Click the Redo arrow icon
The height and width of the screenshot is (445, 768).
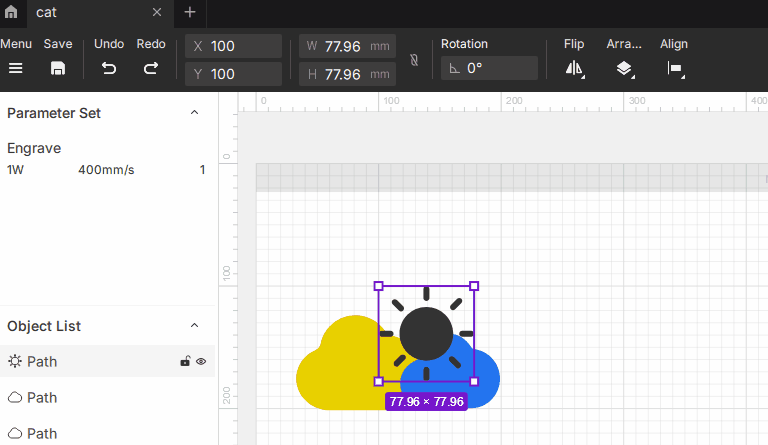click(151, 68)
